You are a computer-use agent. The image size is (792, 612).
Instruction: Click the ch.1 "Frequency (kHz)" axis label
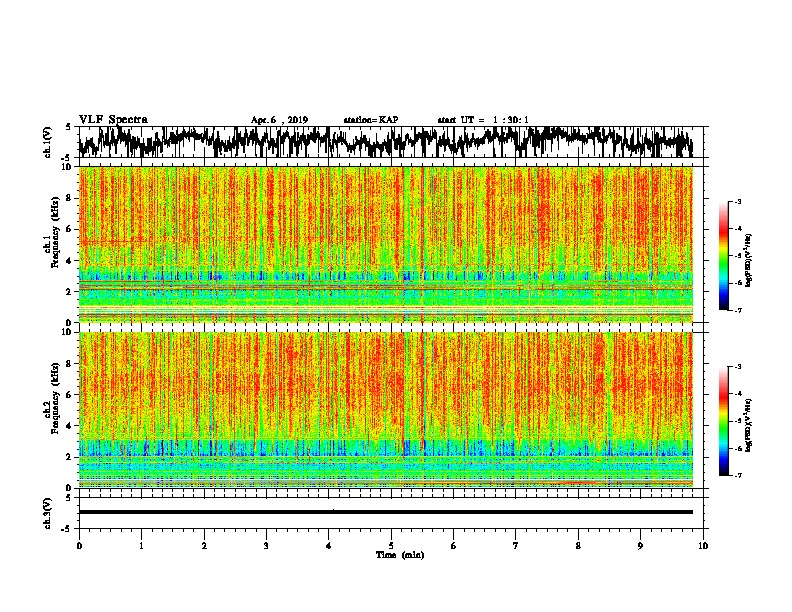(x=55, y=232)
